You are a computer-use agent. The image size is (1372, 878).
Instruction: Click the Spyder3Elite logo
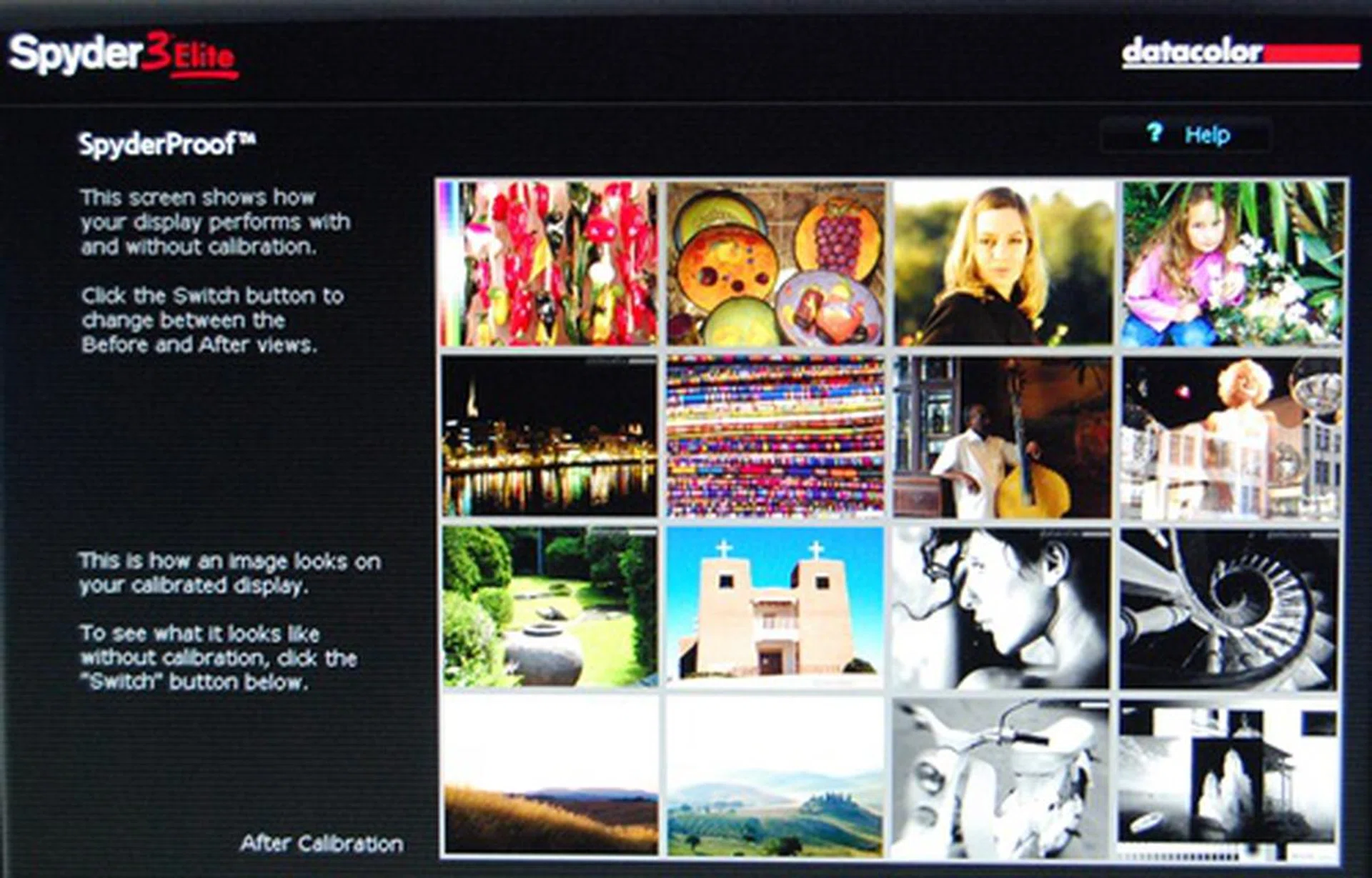click(121, 54)
